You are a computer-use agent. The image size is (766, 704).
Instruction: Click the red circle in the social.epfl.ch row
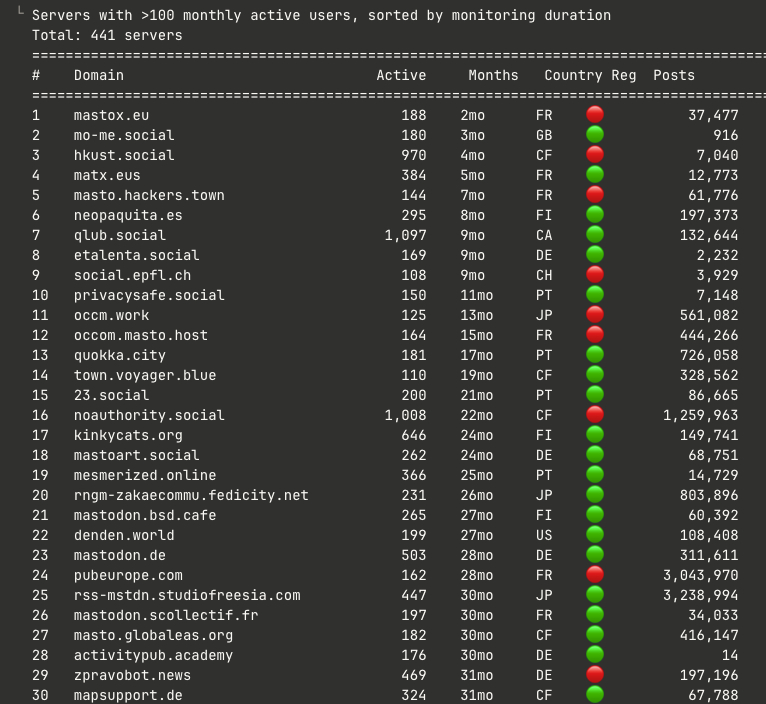point(595,275)
